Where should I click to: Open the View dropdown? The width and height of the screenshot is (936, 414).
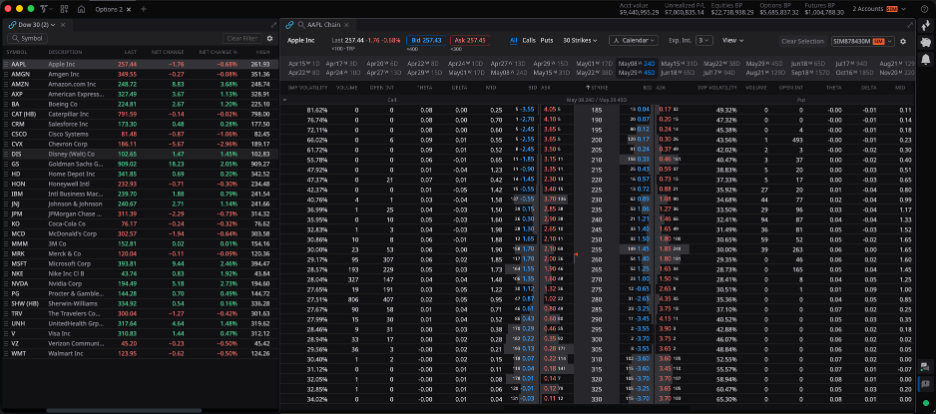click(x=732, y=41)
